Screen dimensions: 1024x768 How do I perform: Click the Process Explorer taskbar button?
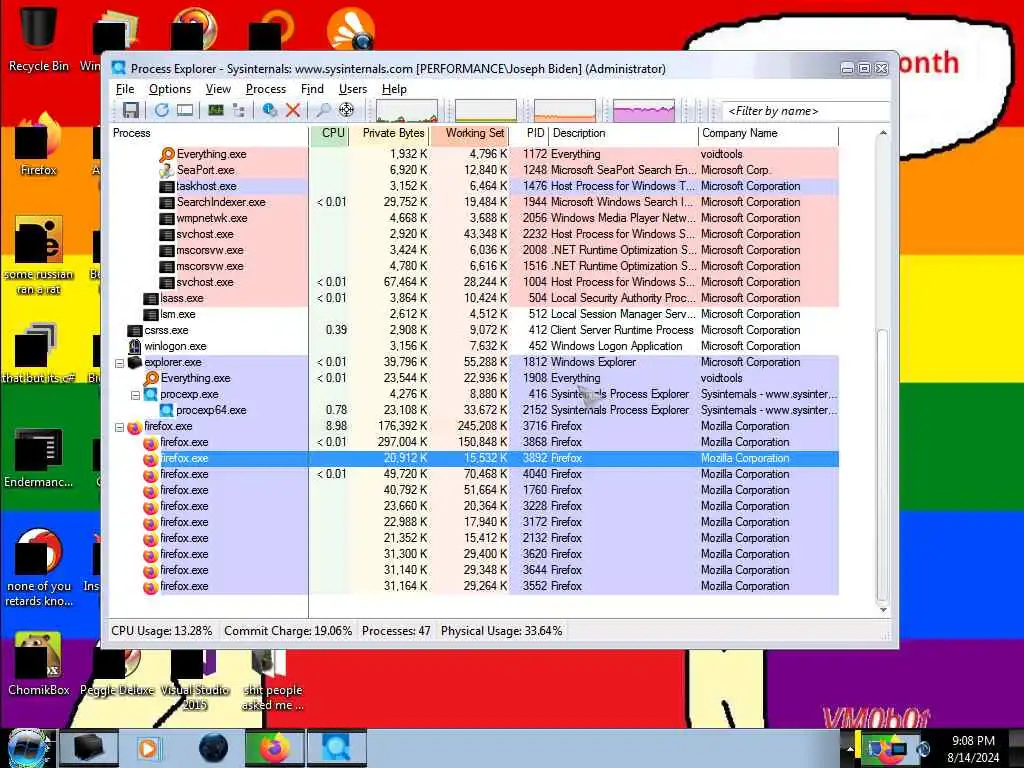pos(337,748)
